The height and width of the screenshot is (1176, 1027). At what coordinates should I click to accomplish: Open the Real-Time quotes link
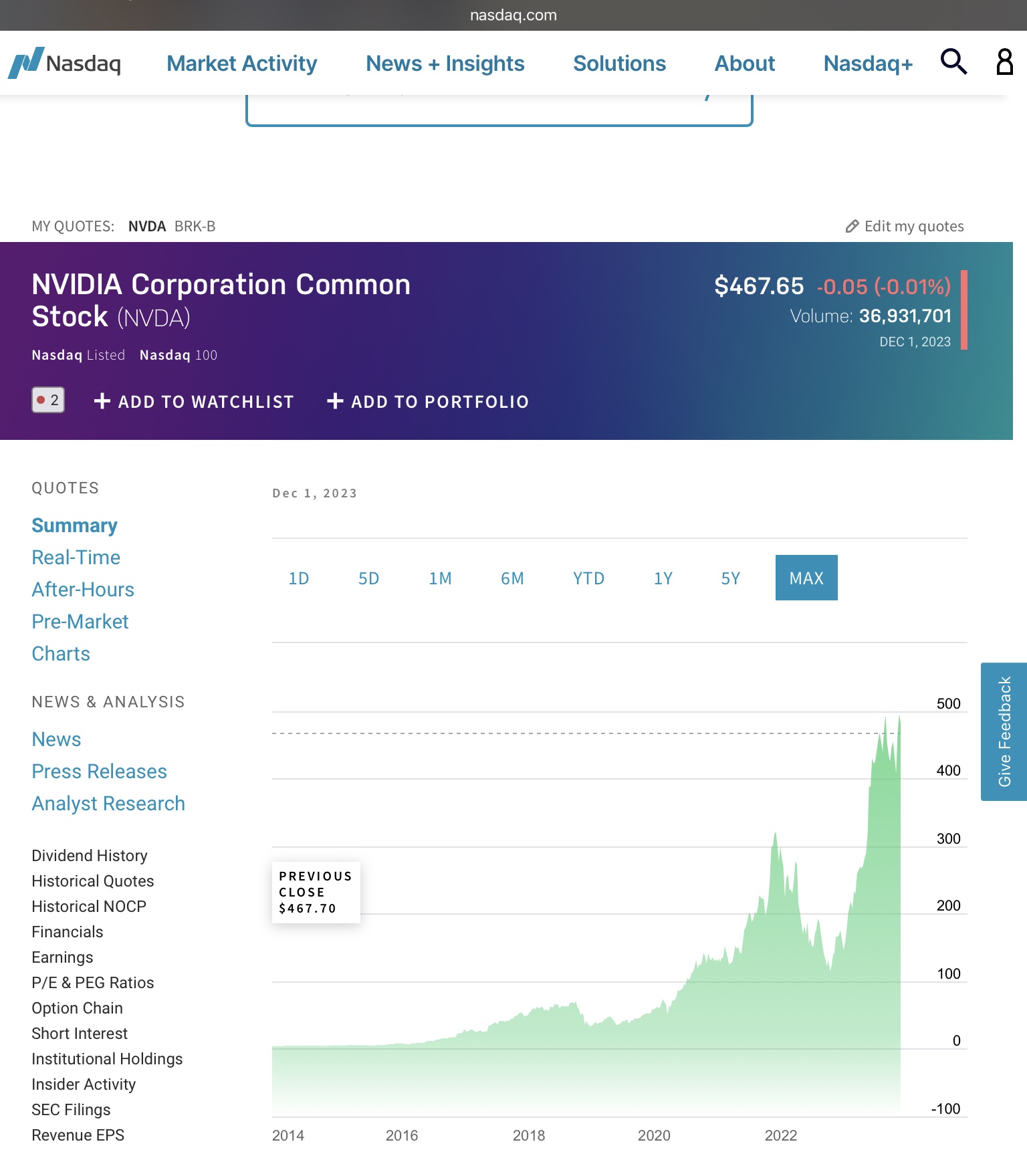pyautogui.click(x=76, y=558)
